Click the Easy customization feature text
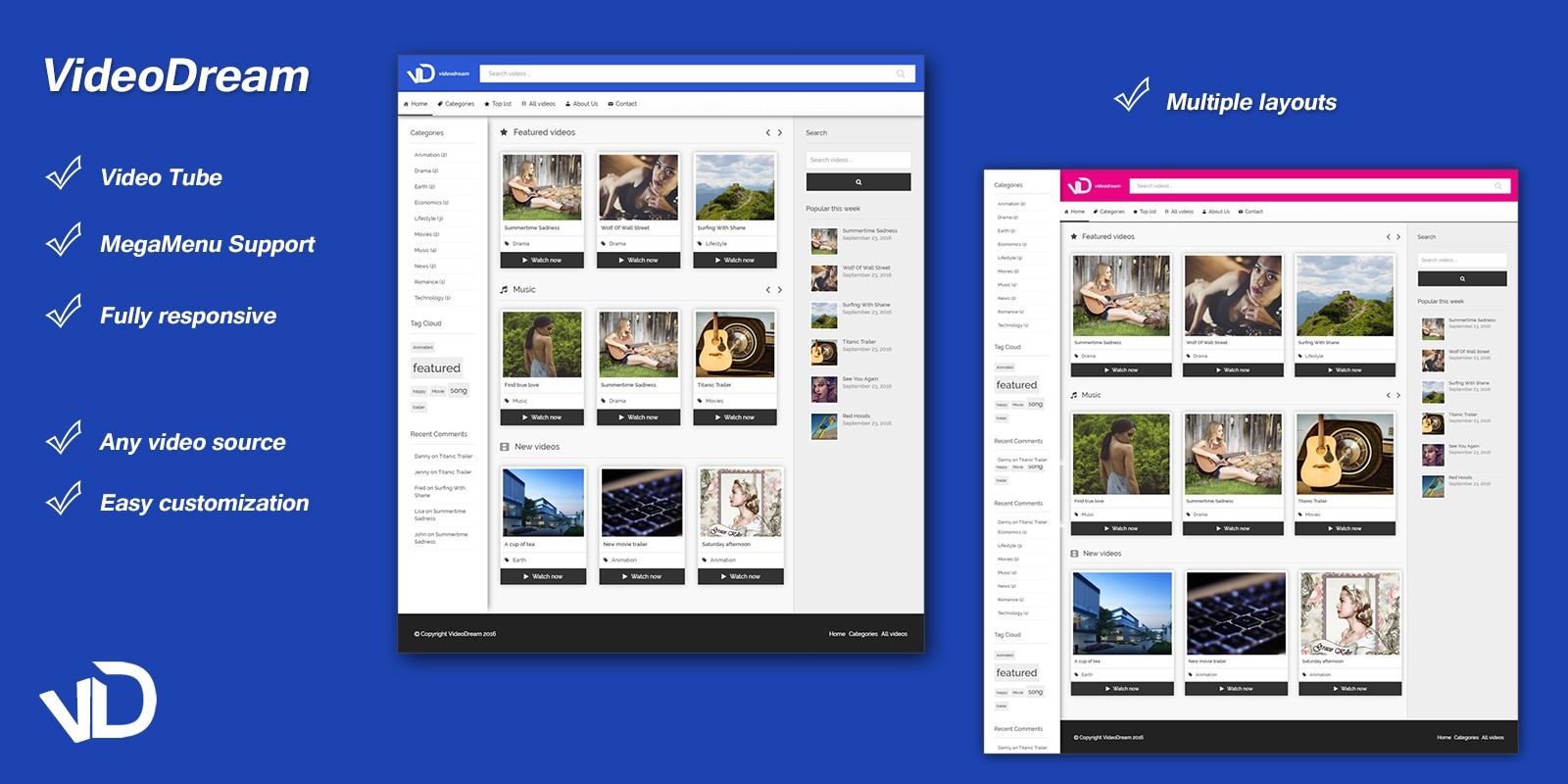This screenshot has width=1568, height=784. (204, 503)
